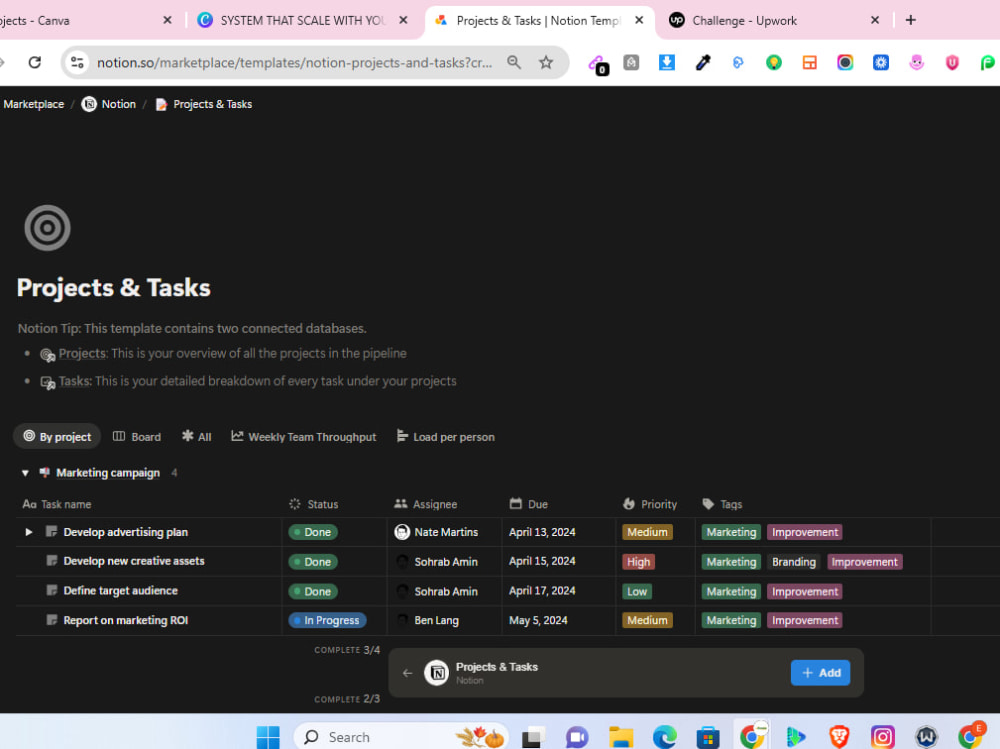Click the Task name column header
Viewport: 1000px width, 749px height.
pos(57,504)
